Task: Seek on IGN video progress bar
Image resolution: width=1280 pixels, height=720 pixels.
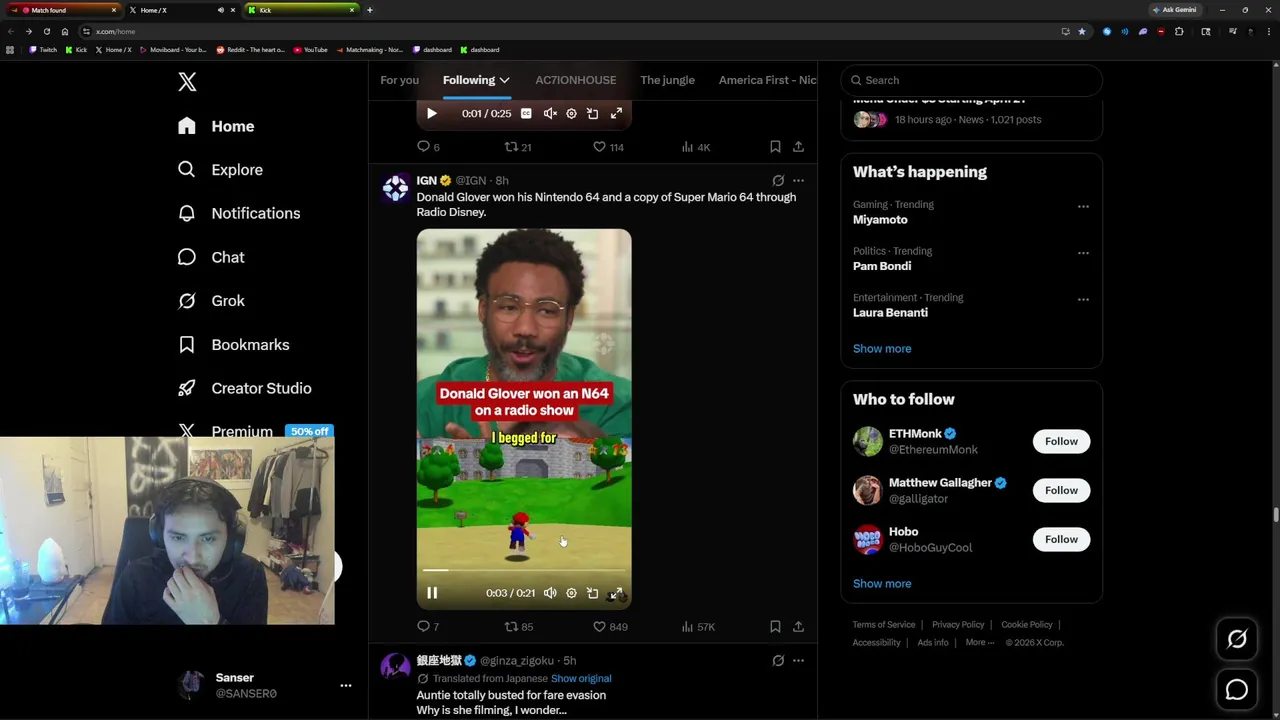Action: tap(524, 571)
